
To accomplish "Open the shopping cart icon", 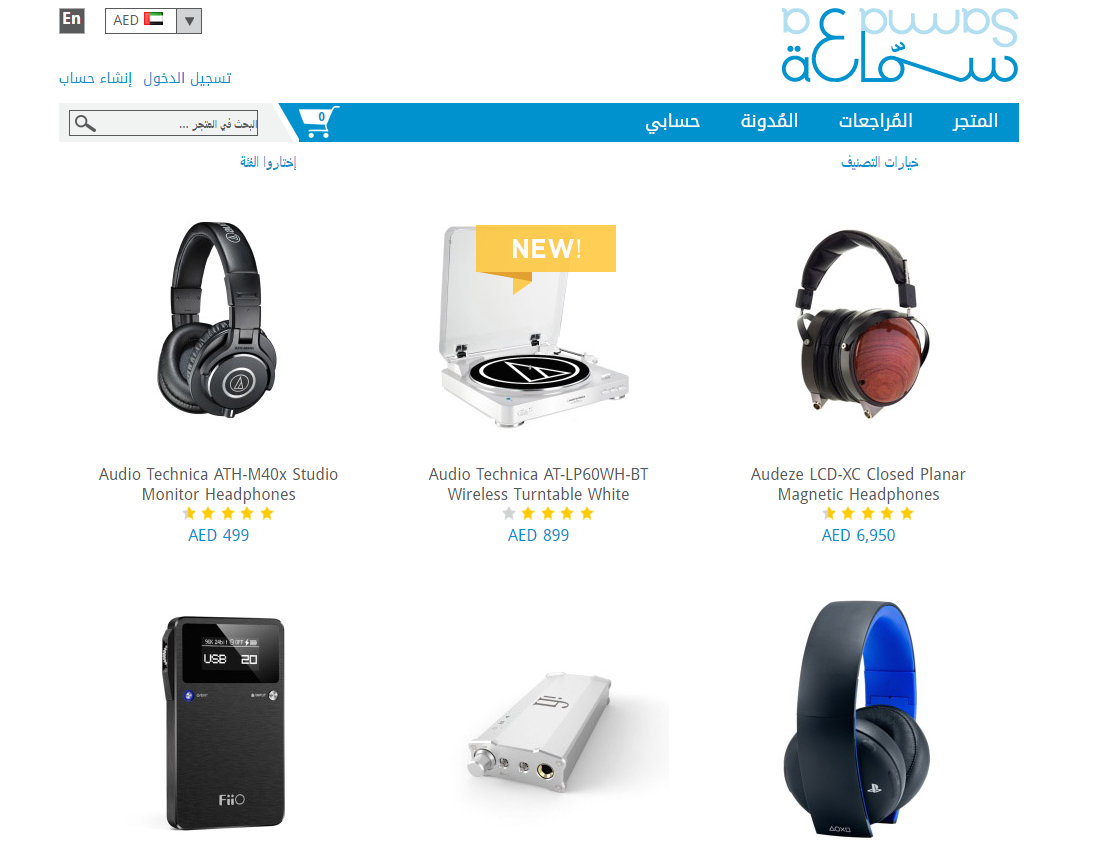I will [x=319, y=122].
